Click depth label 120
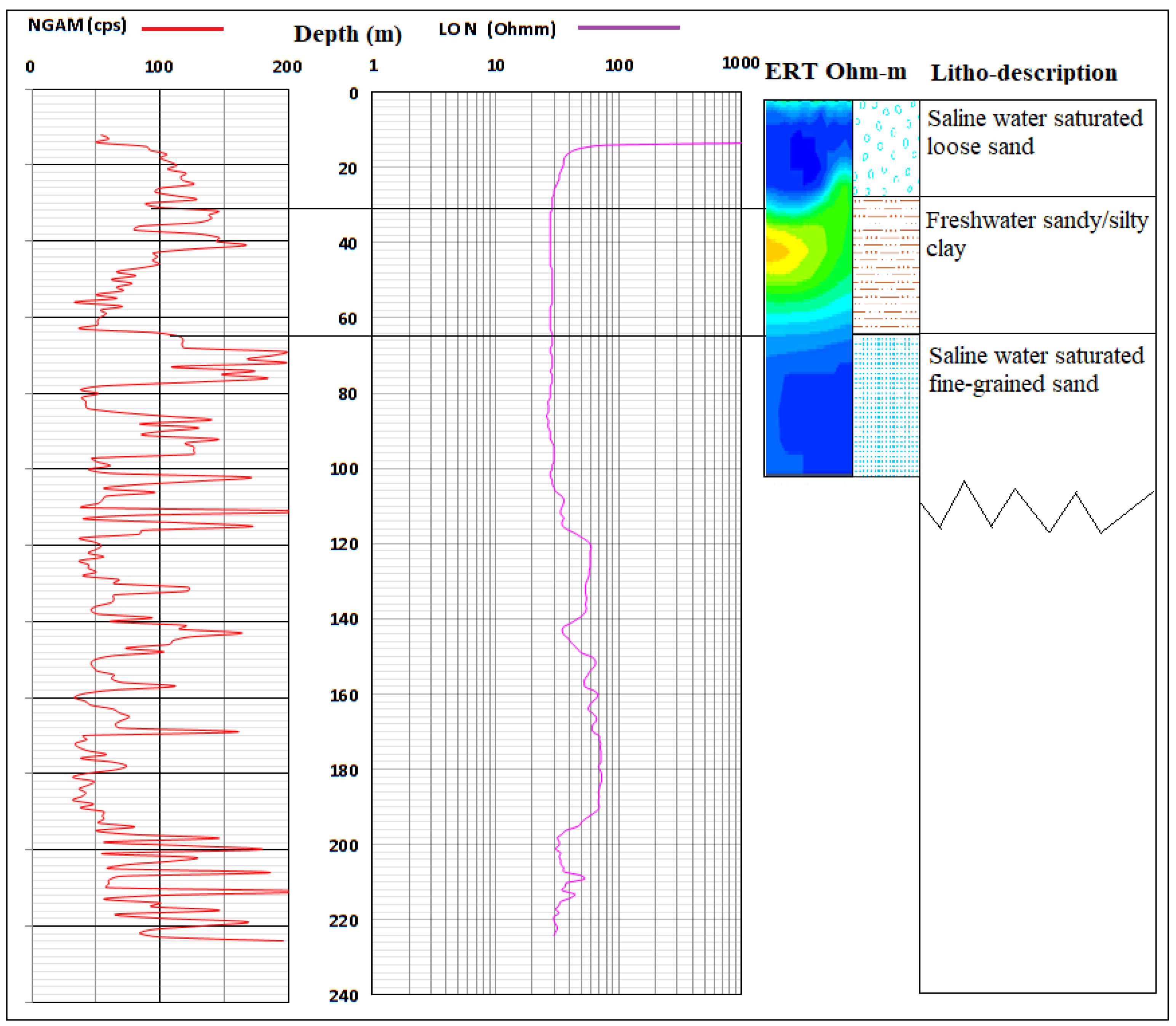This screenshot has width=1176, height=1026. (x=344, y=544)
